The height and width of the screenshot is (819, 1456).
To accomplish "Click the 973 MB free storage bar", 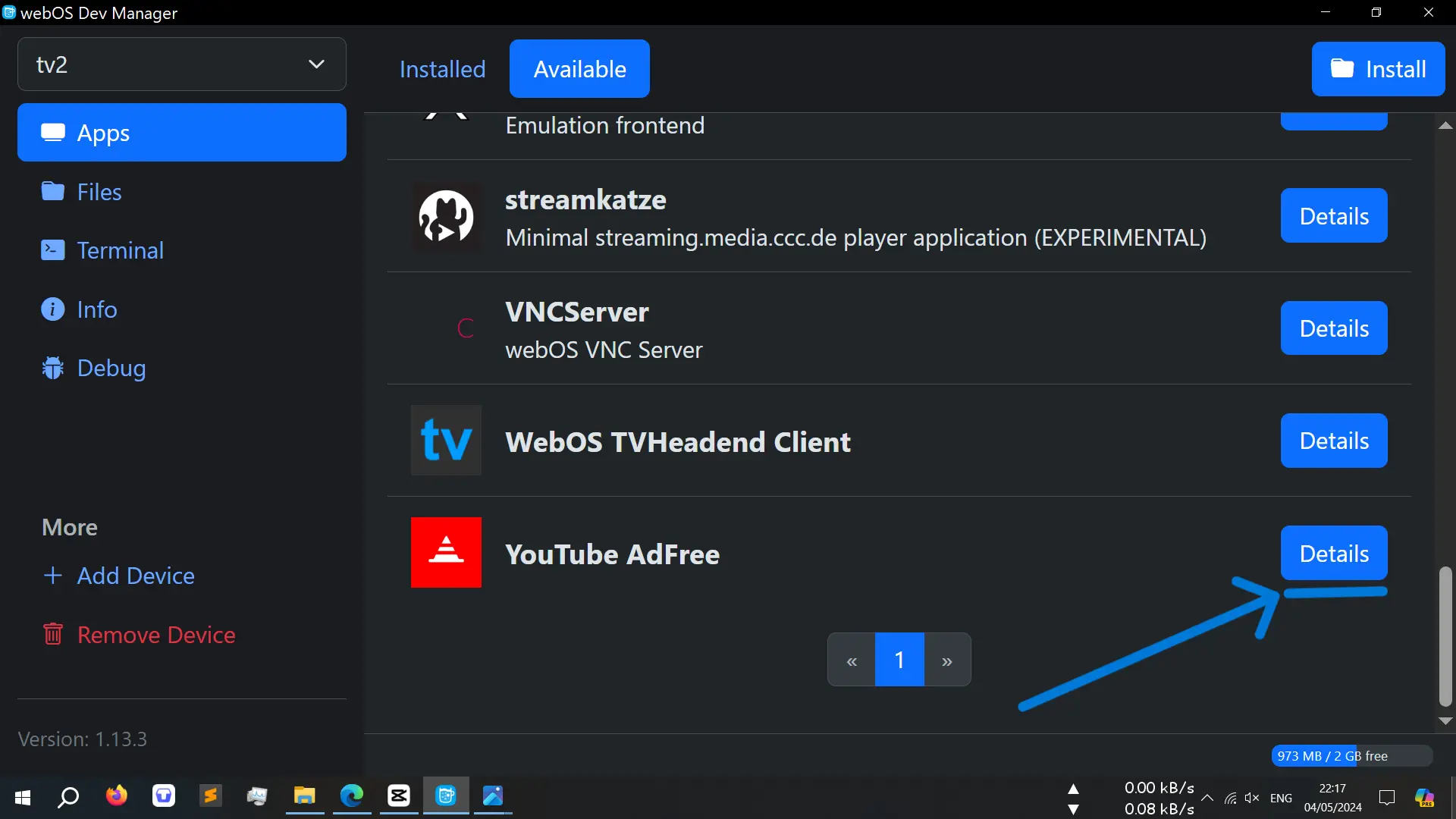I will click(1352, 756).
